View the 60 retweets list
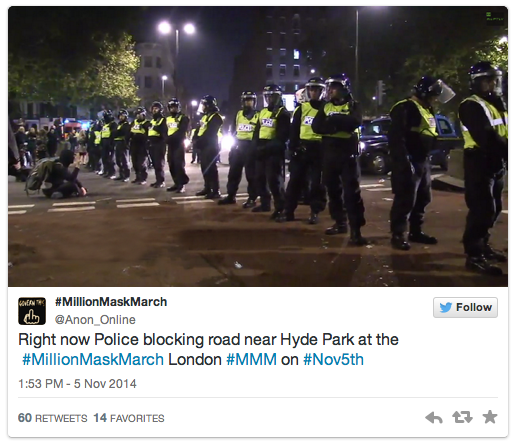 point(53,418)
